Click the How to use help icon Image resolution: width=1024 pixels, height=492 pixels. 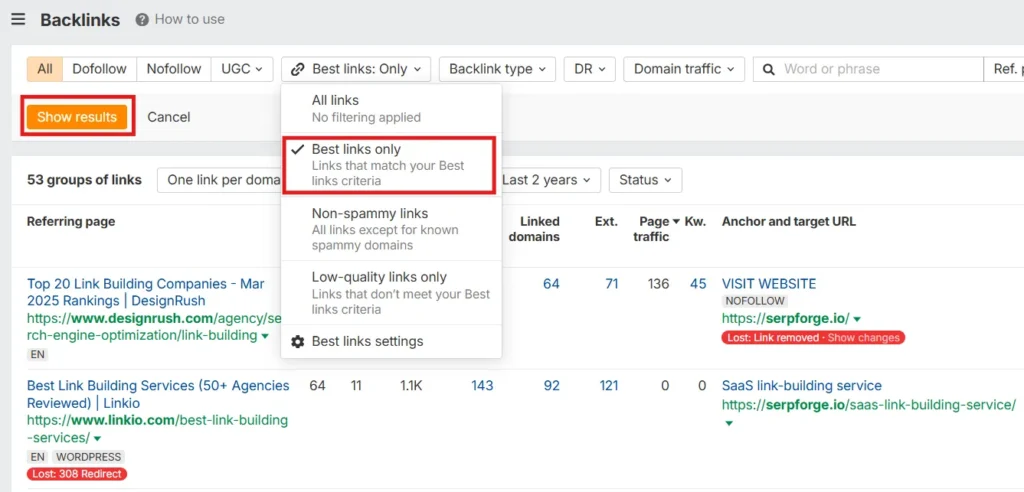[142, 20]
